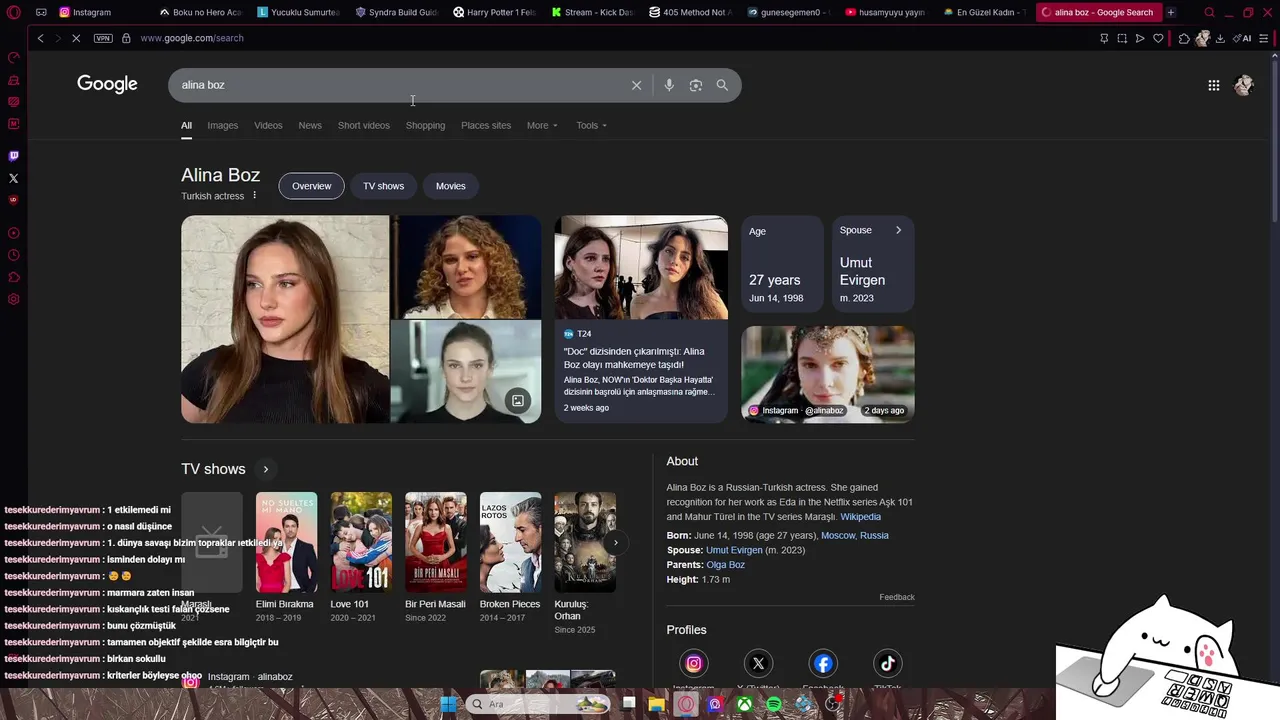Image resolution: width=1280 pixels, height=720 pixels.
Task: Select the TV shows chip
Action: point(383,186)
